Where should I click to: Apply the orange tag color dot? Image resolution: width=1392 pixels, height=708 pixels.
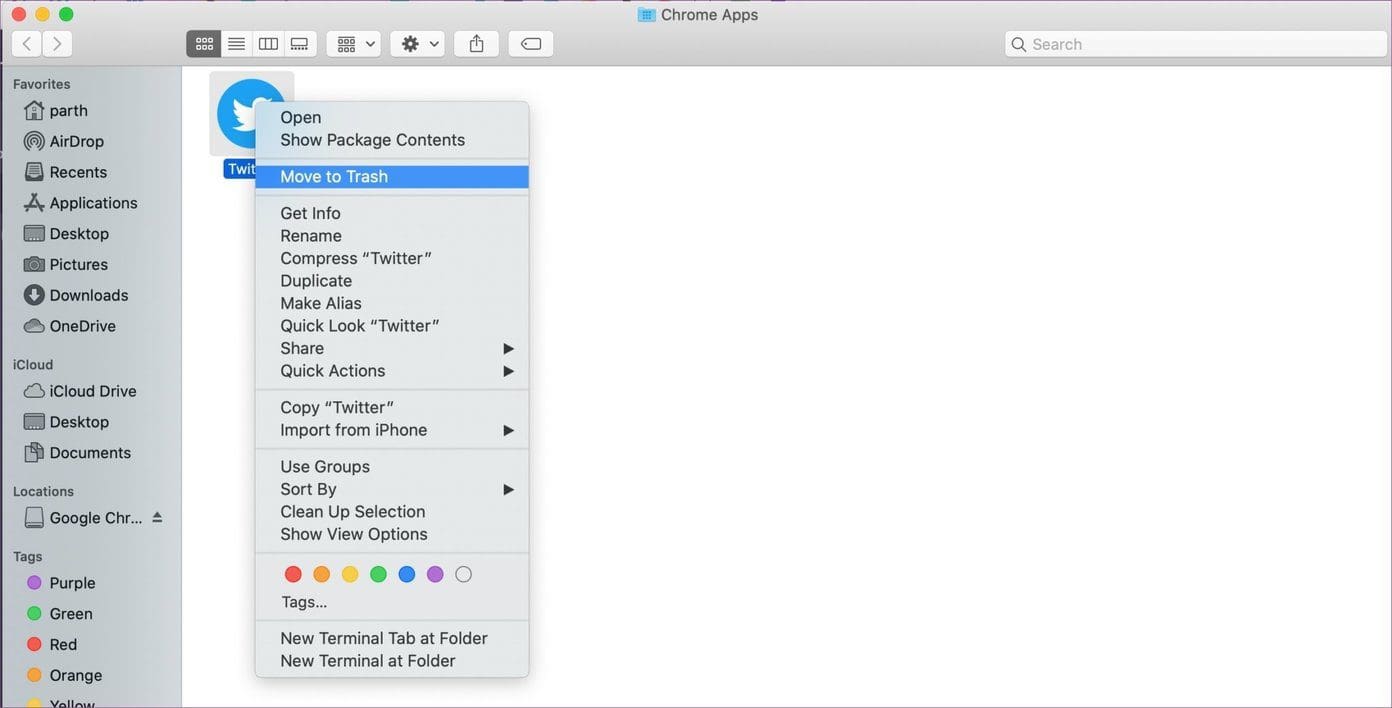[x=321, y=574]
